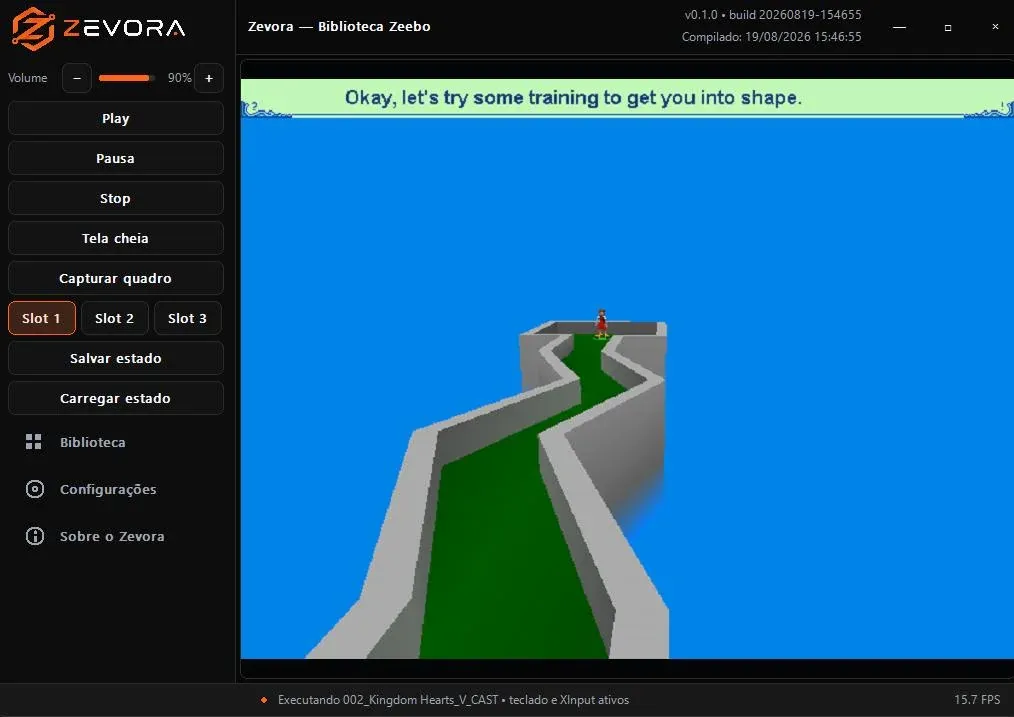Open the Biblioteca menu entry
This screenshot has width=1014, height=717.
(x=92, y=442)
